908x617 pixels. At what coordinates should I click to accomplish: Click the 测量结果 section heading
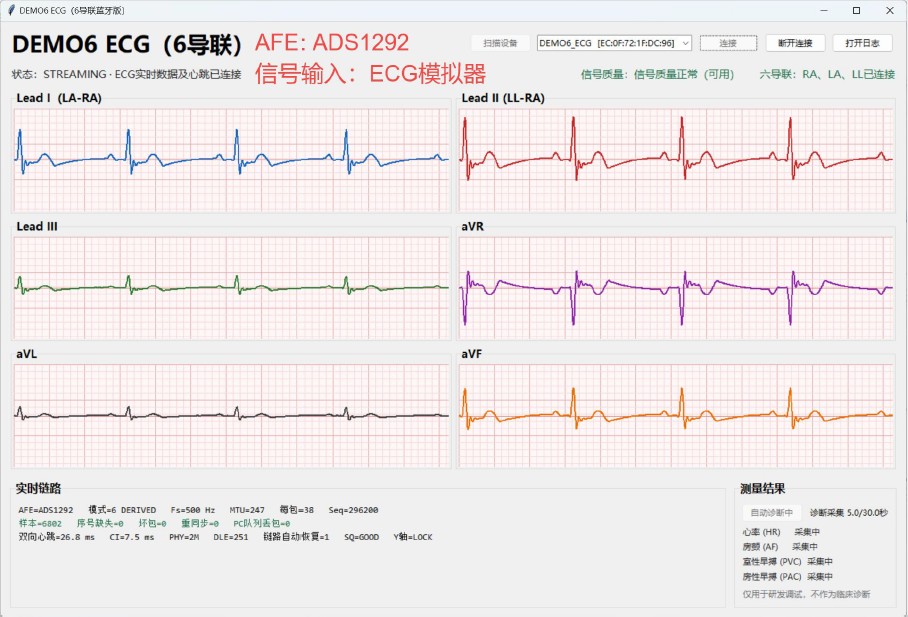(x=763, y=488)
